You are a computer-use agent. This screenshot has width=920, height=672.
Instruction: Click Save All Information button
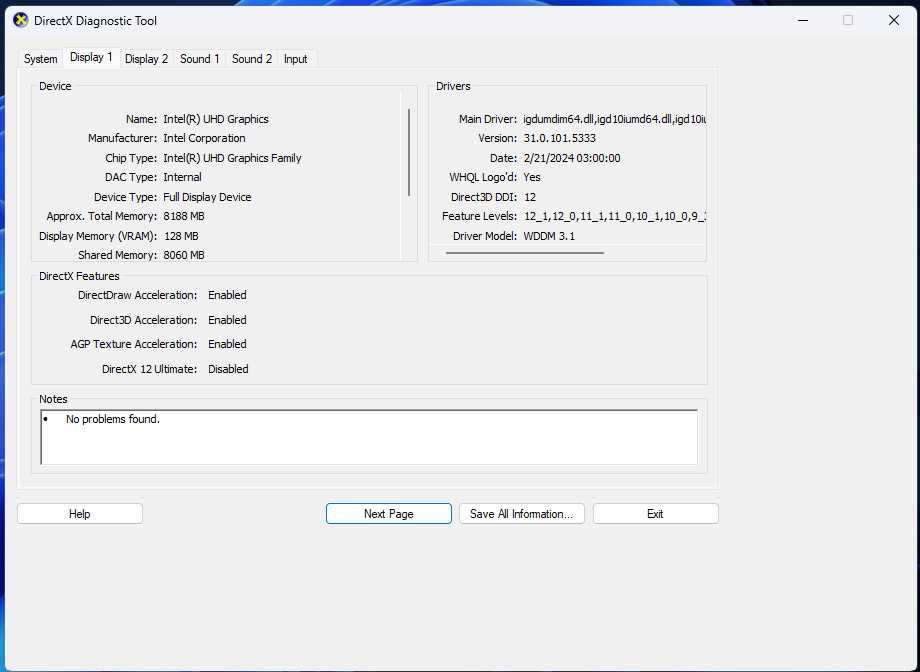click(522, 514)
